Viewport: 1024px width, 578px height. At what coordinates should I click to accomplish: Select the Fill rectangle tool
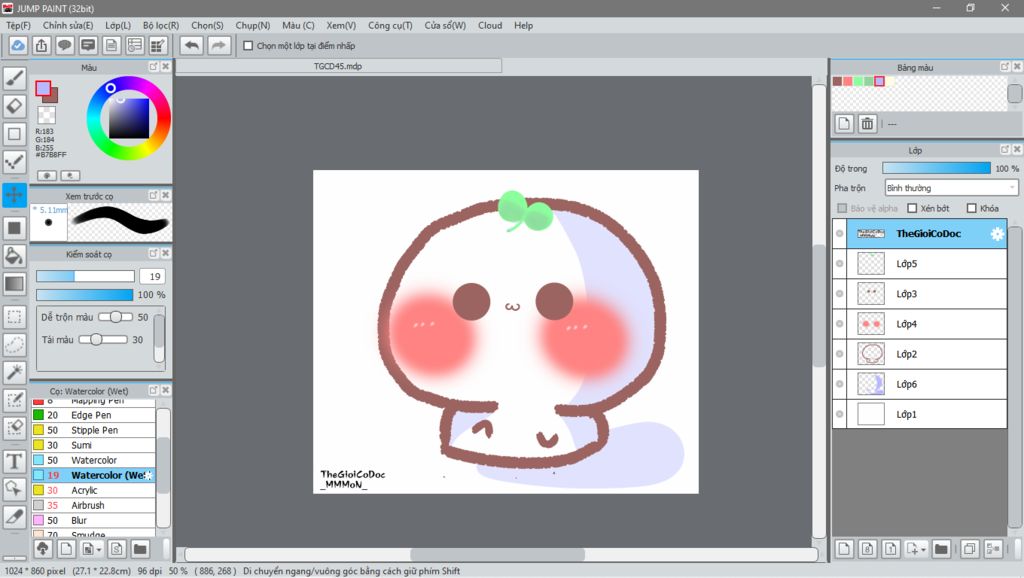[x=14, y=227]
